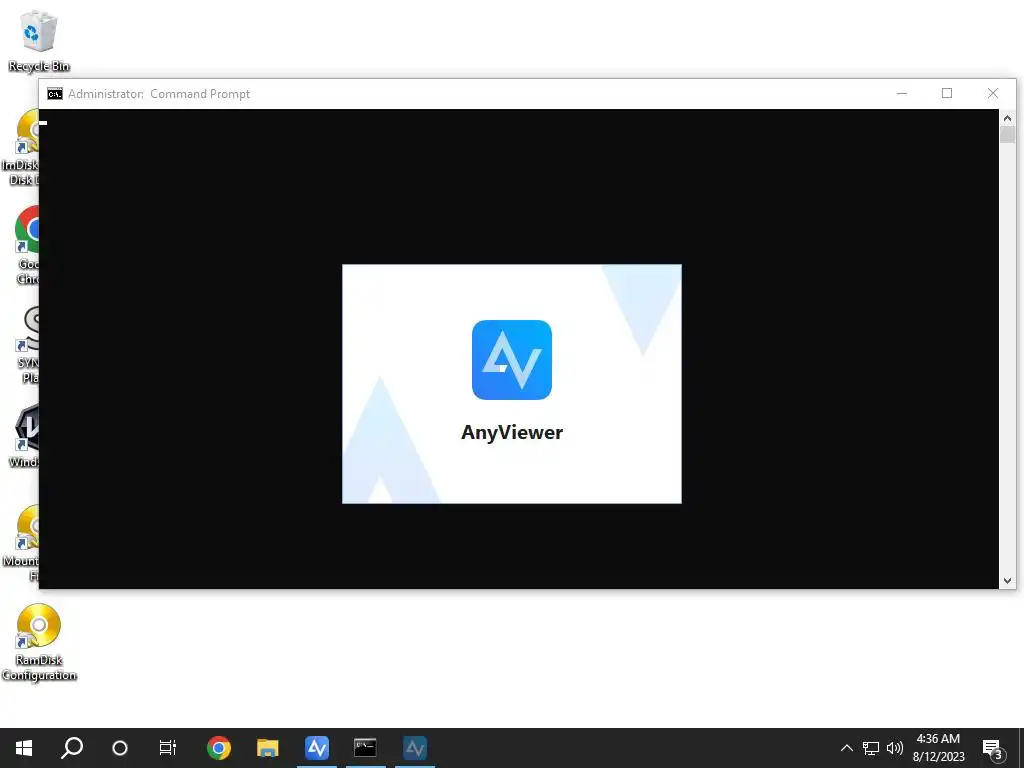1024x768 pixels.
Task: Click the Command Prompt scrollbar thumb
Action: pos(1007,135)
